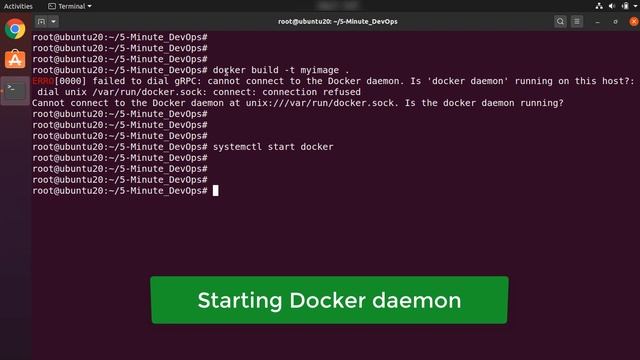Click the 'docker build -t myimage .' command

pyautogui.click(x=281, y=70)
